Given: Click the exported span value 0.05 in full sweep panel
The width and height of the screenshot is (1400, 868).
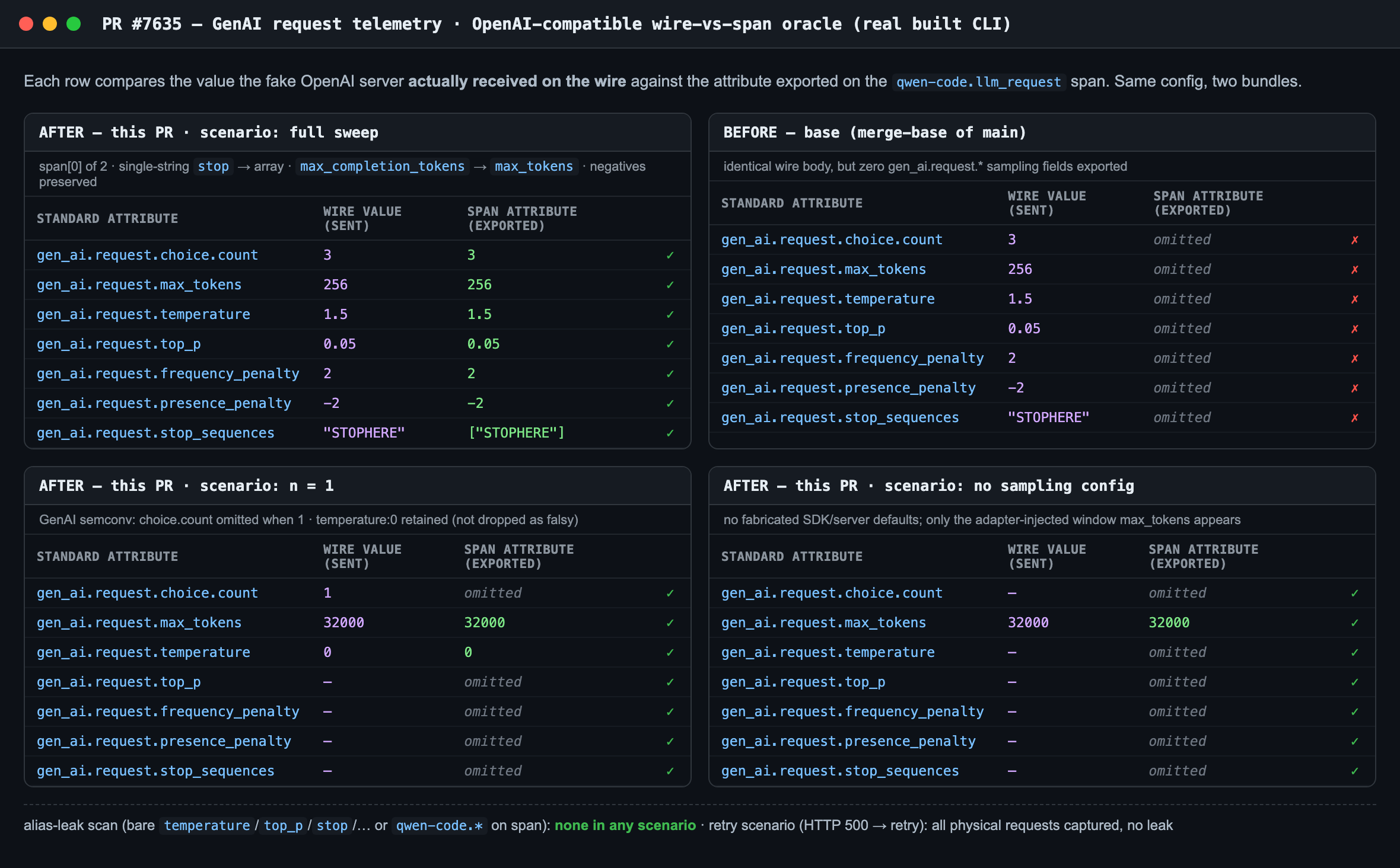Looking at the screenshot, I should (x=483, y=344).
